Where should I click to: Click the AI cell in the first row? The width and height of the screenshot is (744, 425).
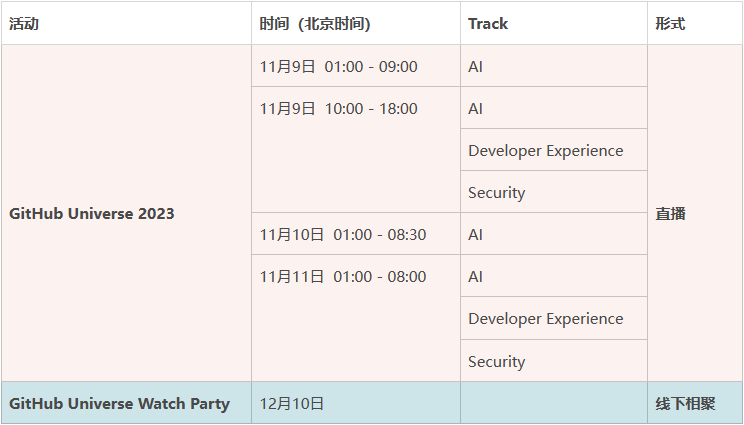pos(476,67)
